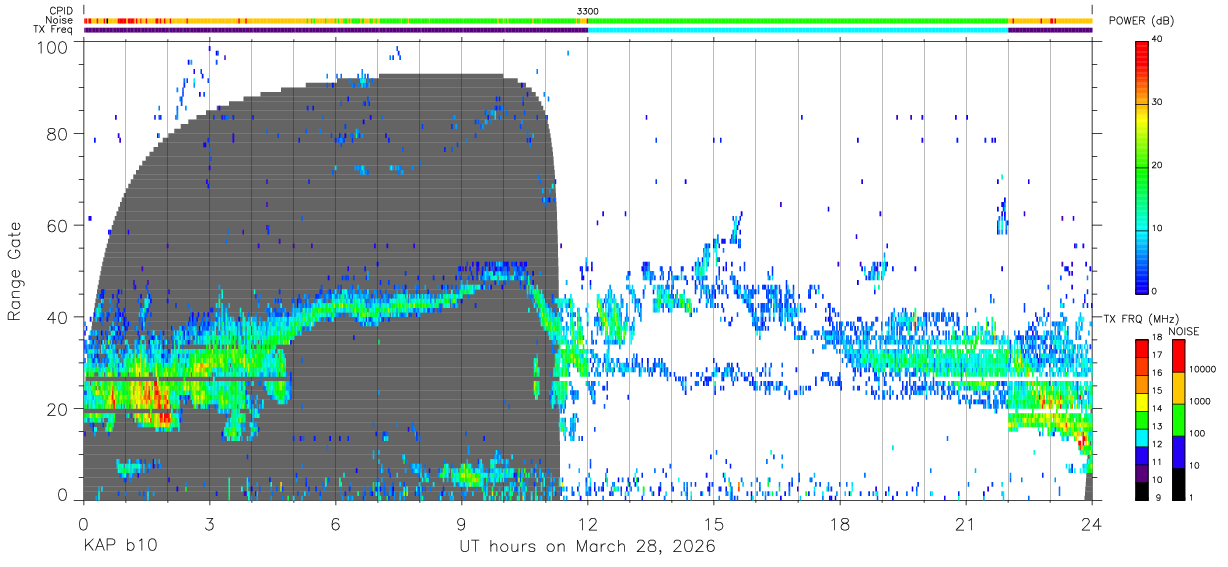This screenshot has height=567, width=1228.
Task: Click the NOISE colorbar tick '1'
Action: [x=1192, y=497]
